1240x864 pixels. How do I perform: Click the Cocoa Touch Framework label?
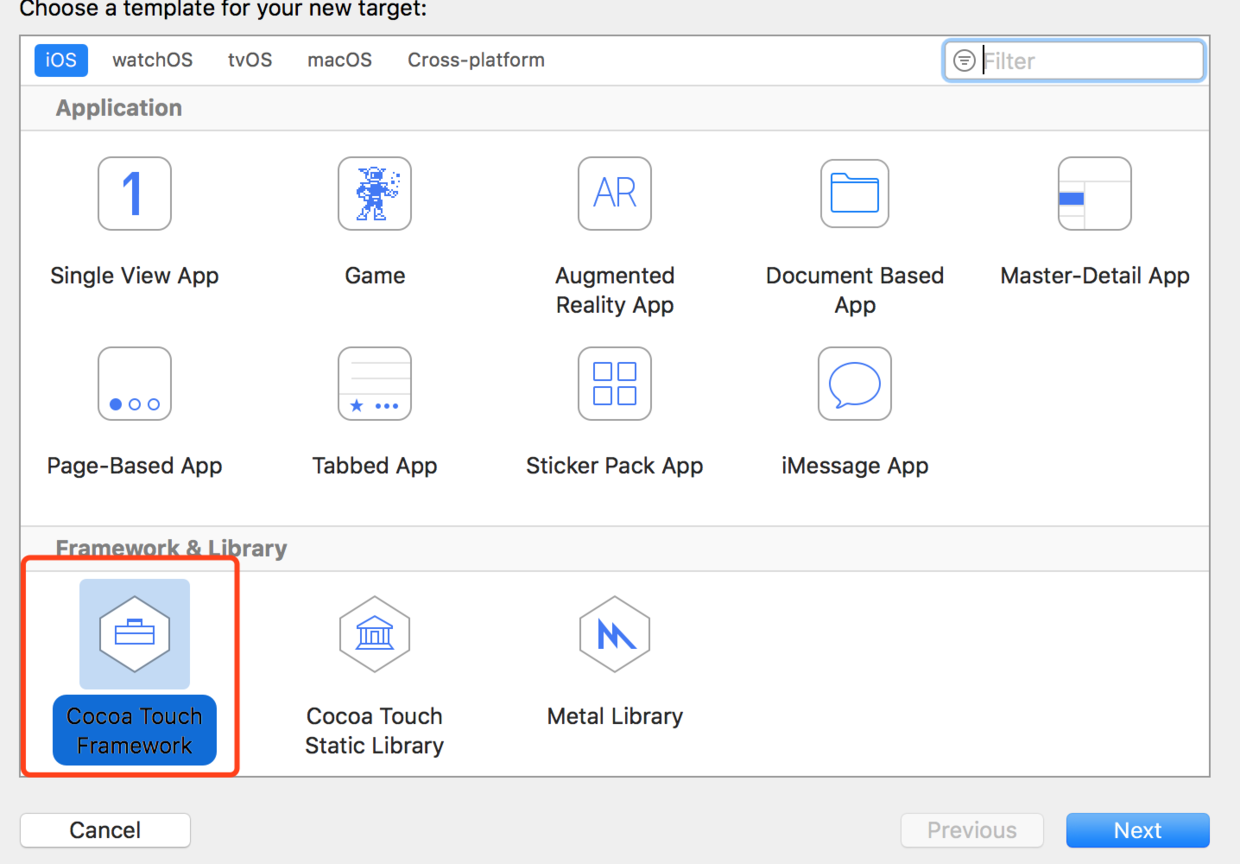134,731
